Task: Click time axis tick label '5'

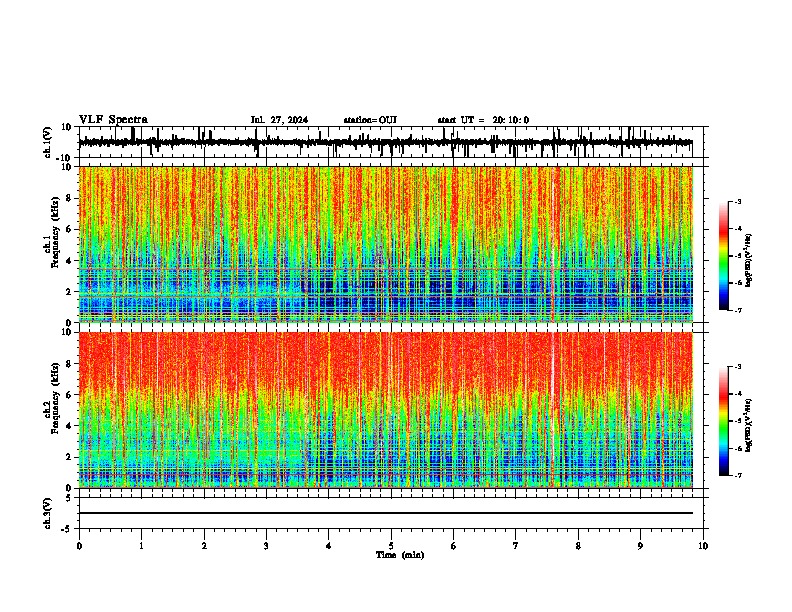Action: click(391, 546)
